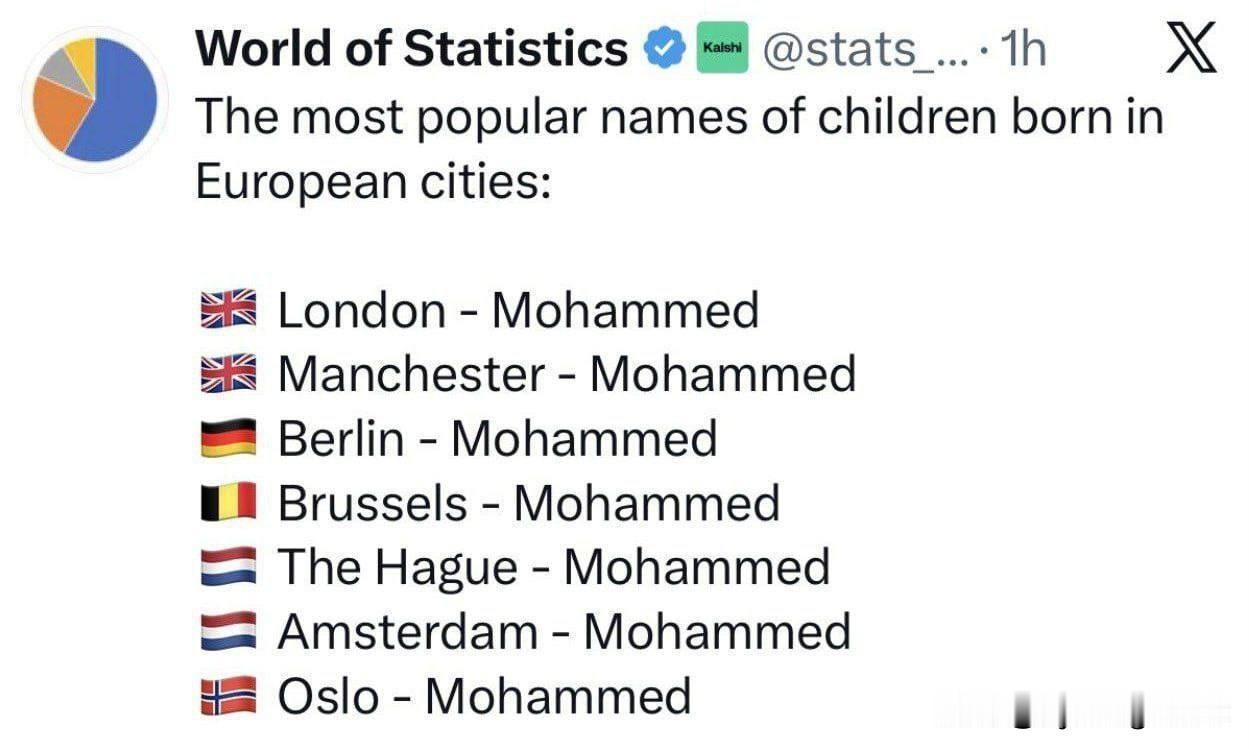Click the "London - Mohammed" line
The height and width of the screenshot is (749, 1249).
click(518, 310)
